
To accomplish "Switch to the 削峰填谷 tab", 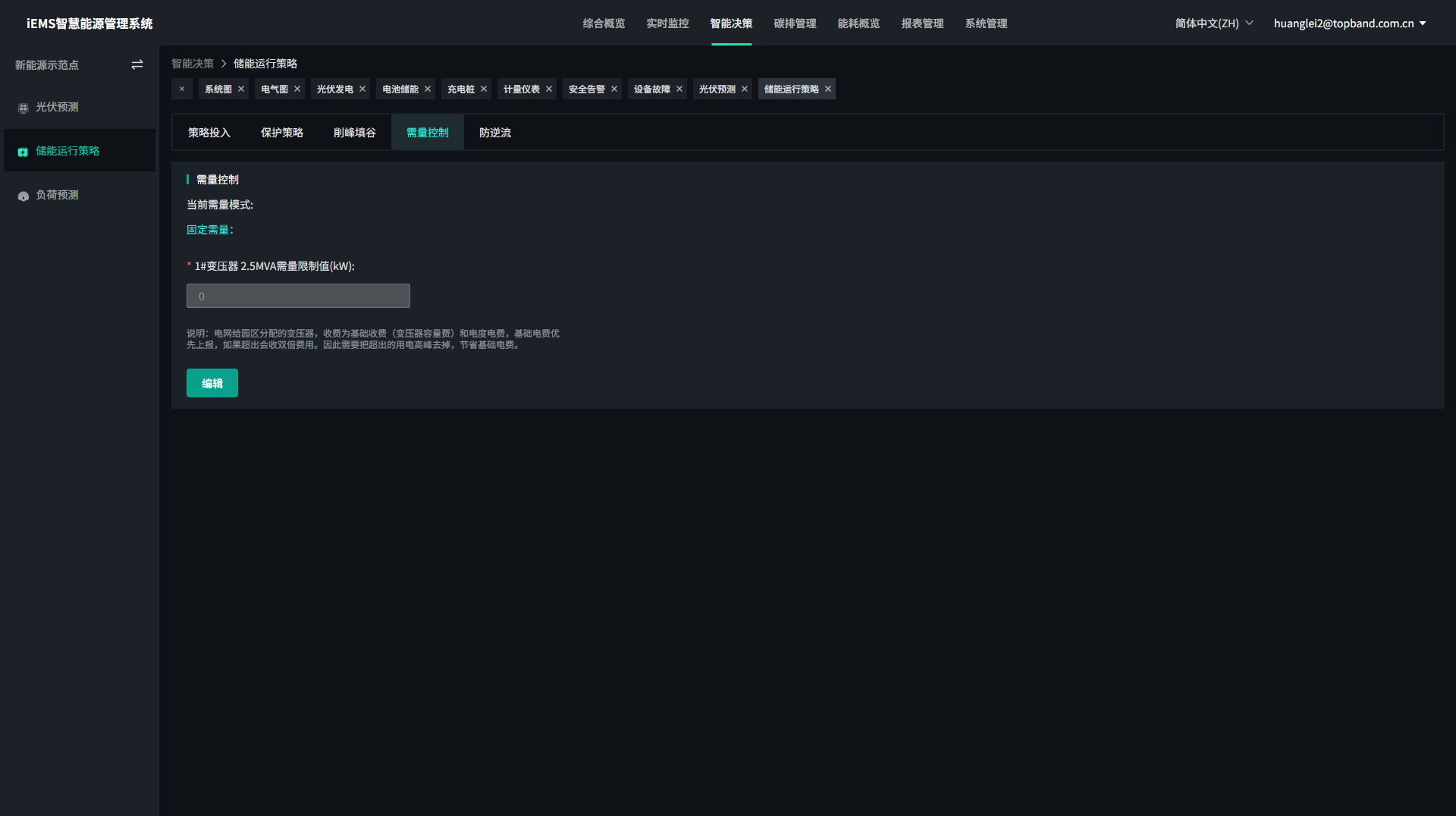I will point(354,133).
